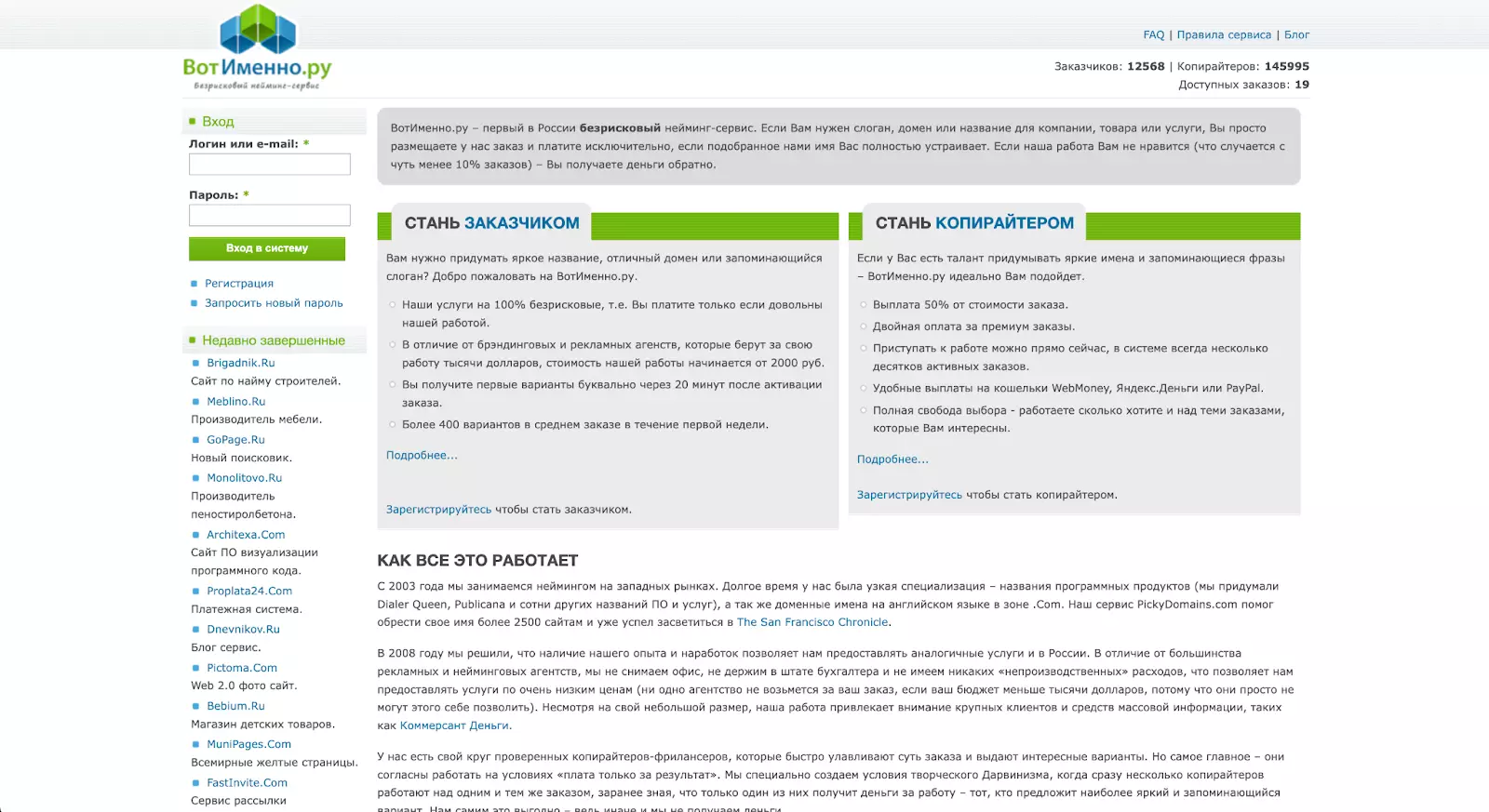Viewport: 1489px width, 812px height.
Task: Click the Производитель мебели description
Action: click(x=257, y=419)
